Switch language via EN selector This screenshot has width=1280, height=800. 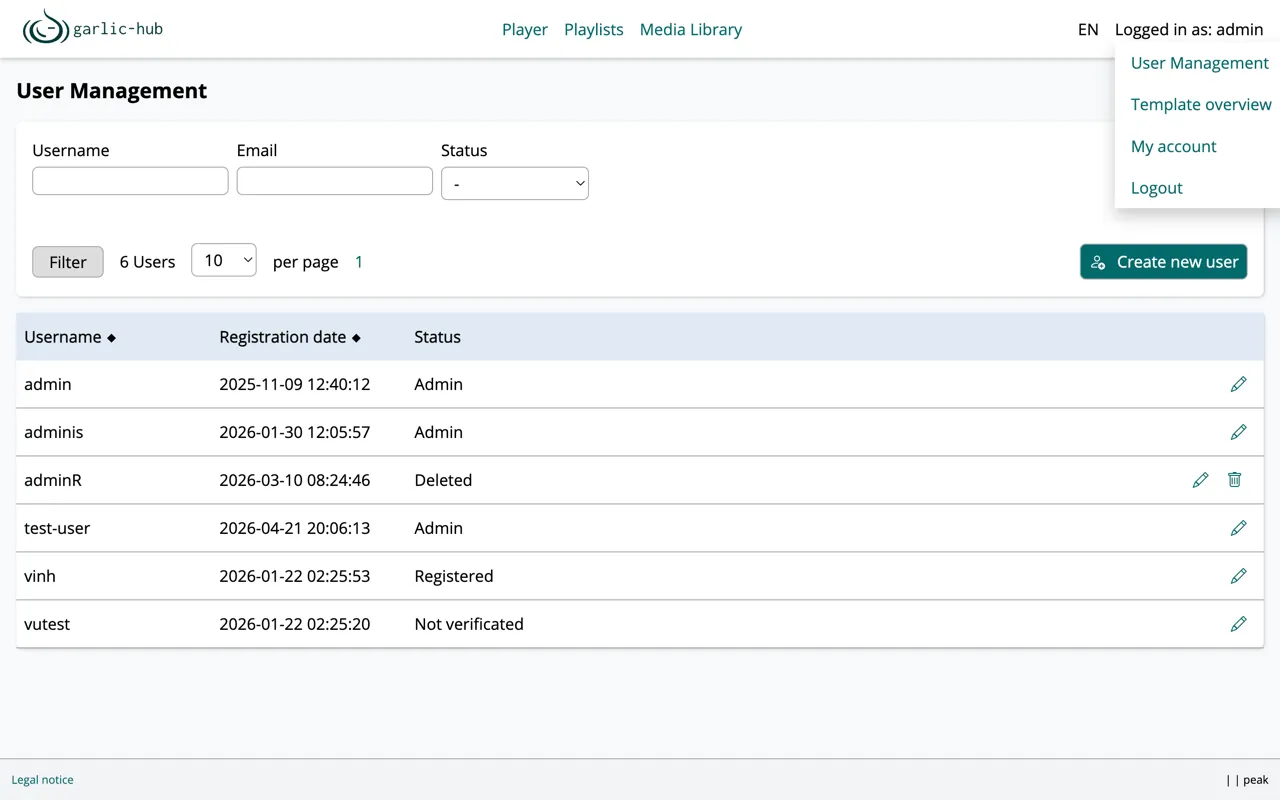pos(1088,29)
